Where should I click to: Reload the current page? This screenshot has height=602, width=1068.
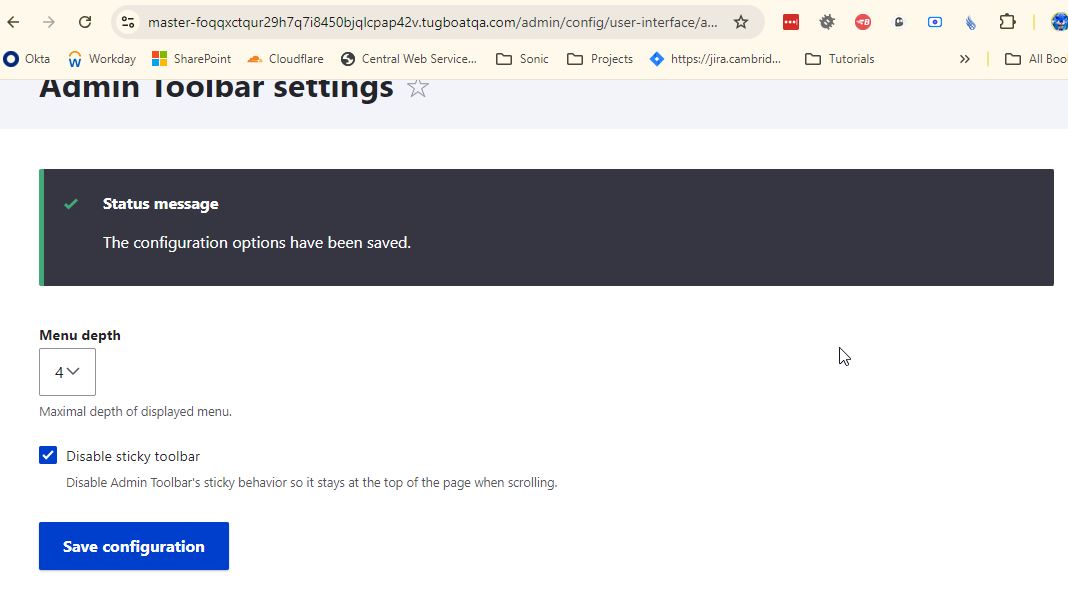pyautogui.click(x=84, y=22)
